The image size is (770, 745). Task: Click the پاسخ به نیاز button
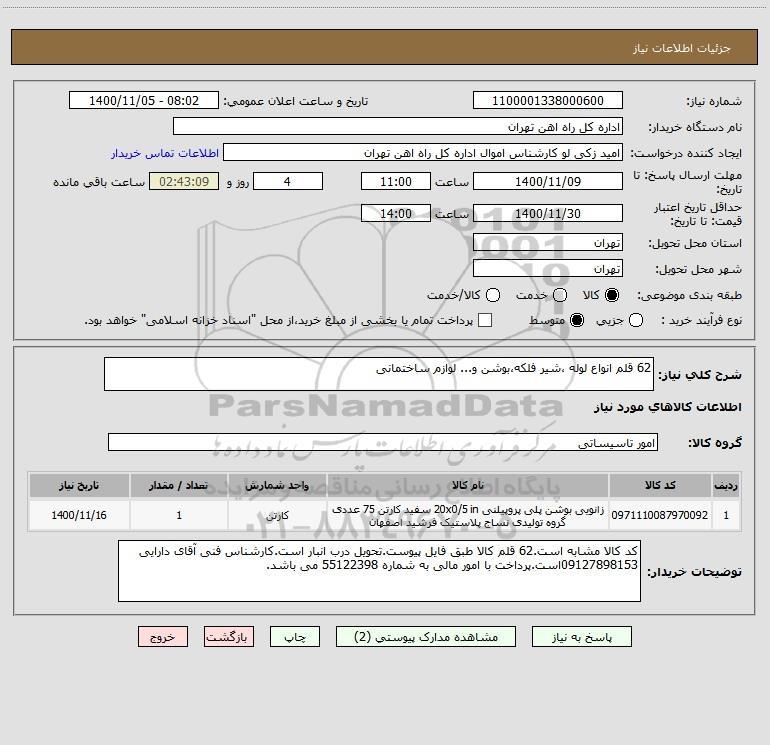click(x=582, y=637)
